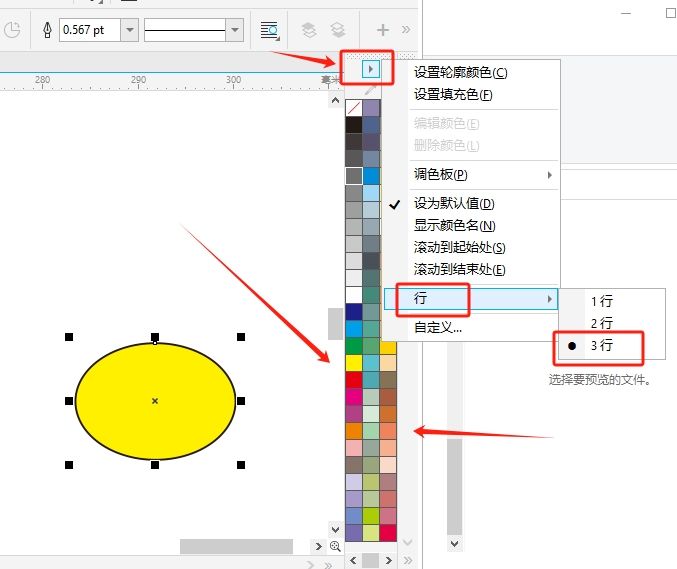Pick the bright blue swatch in second column

pos(371,176)
